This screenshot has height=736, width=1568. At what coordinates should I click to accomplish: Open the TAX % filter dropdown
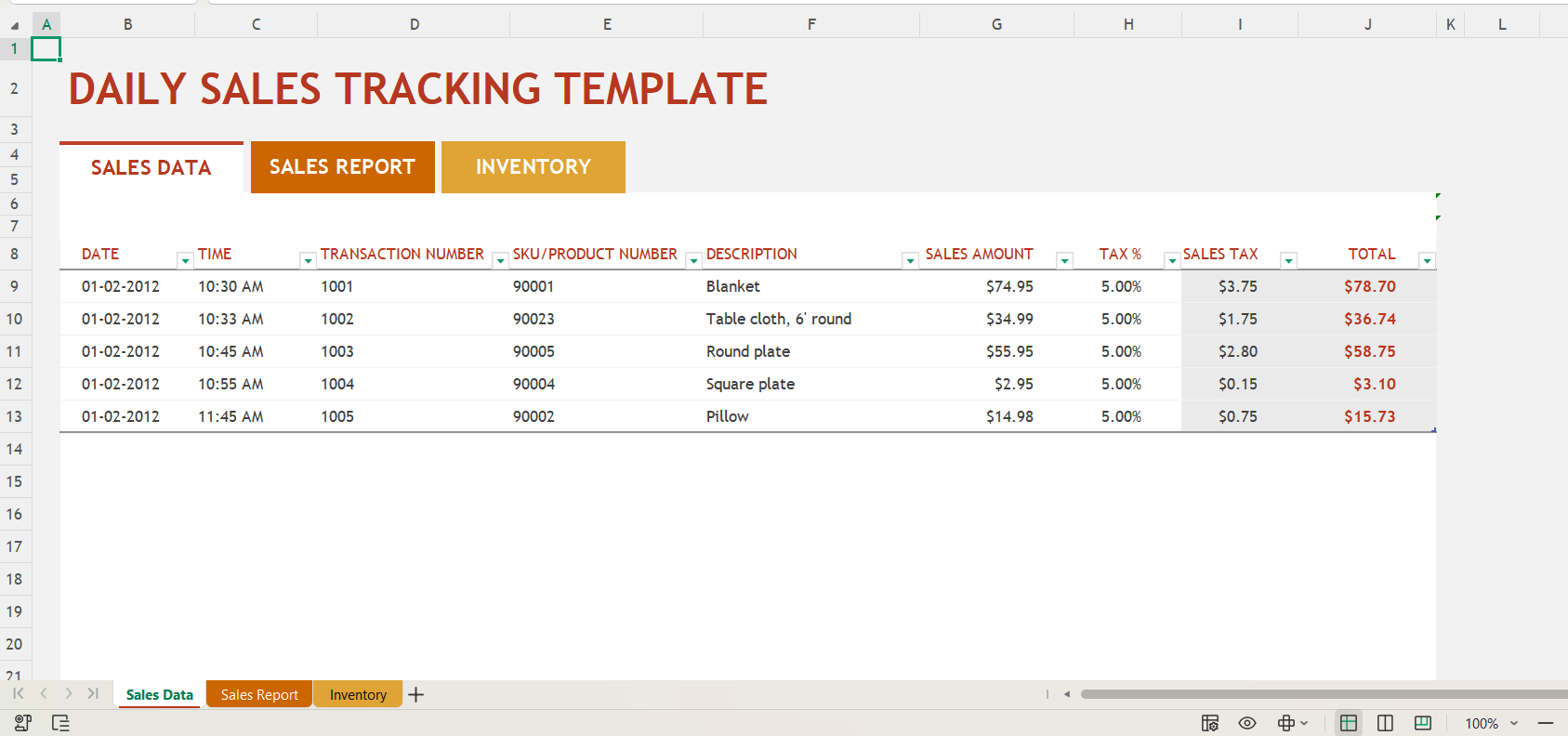[x=1172, y=261]
